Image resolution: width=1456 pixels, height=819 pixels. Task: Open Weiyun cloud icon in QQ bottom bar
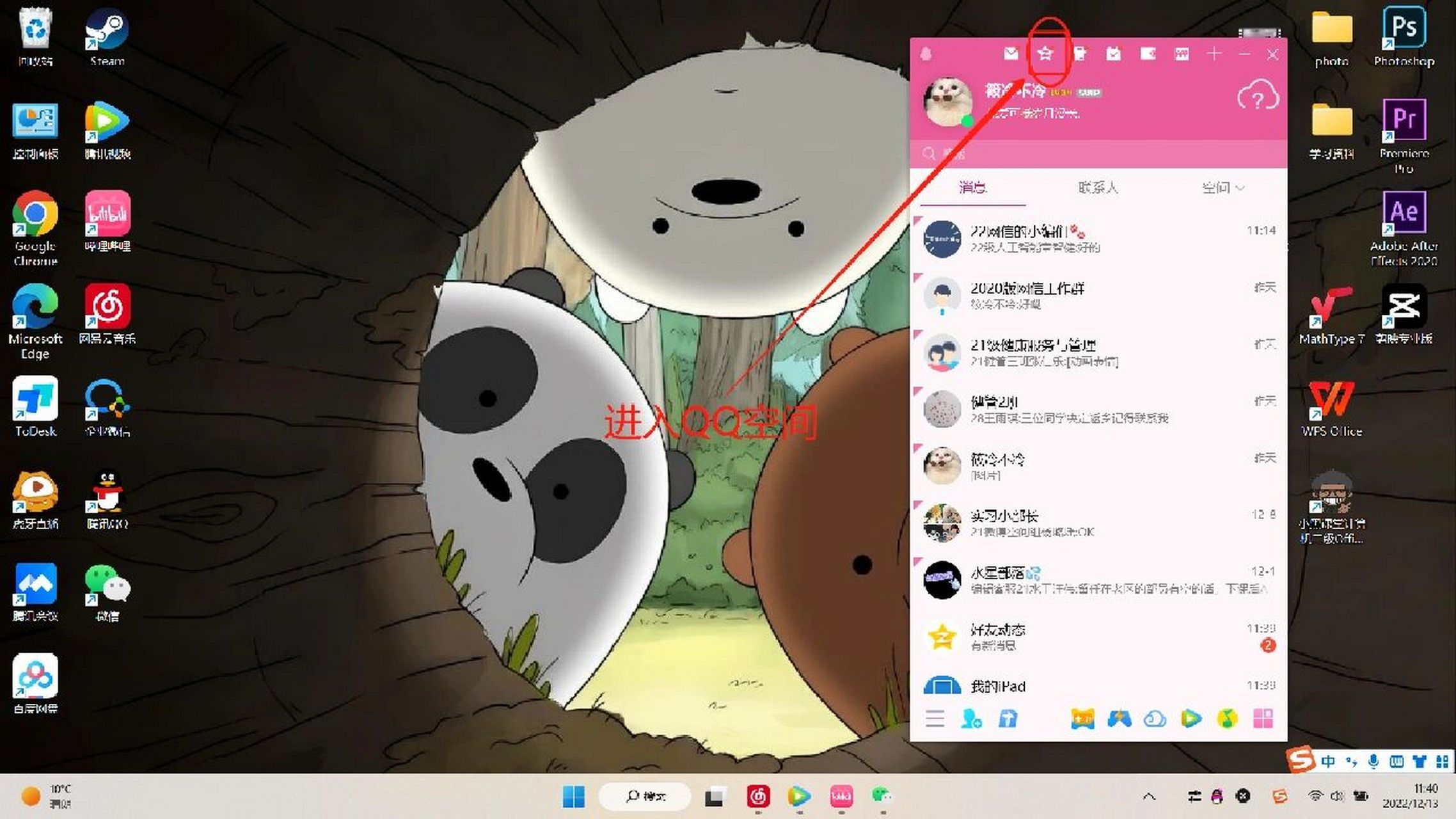[1155, 719]
